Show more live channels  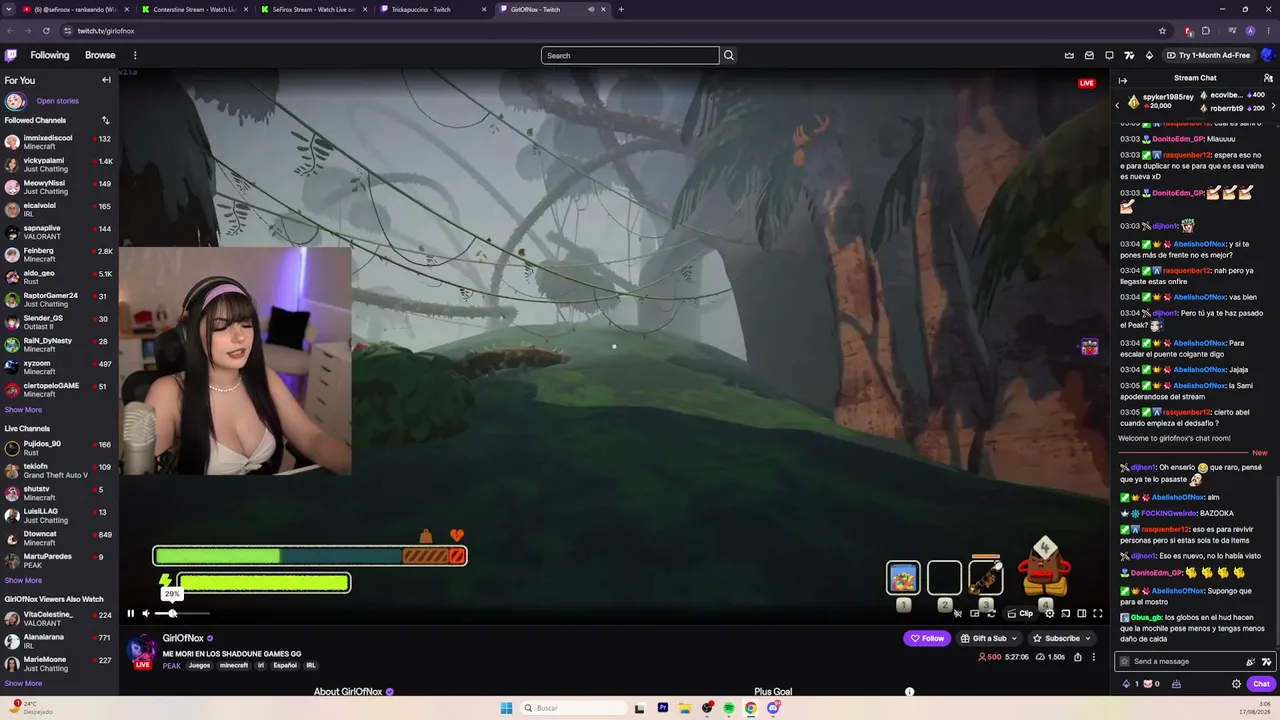click(x=23, y=580)
